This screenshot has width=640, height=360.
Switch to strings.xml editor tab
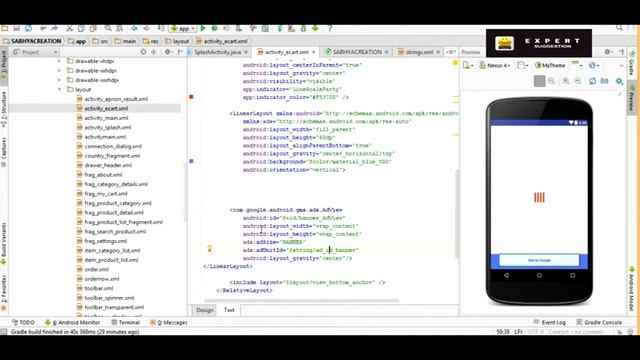419,52
